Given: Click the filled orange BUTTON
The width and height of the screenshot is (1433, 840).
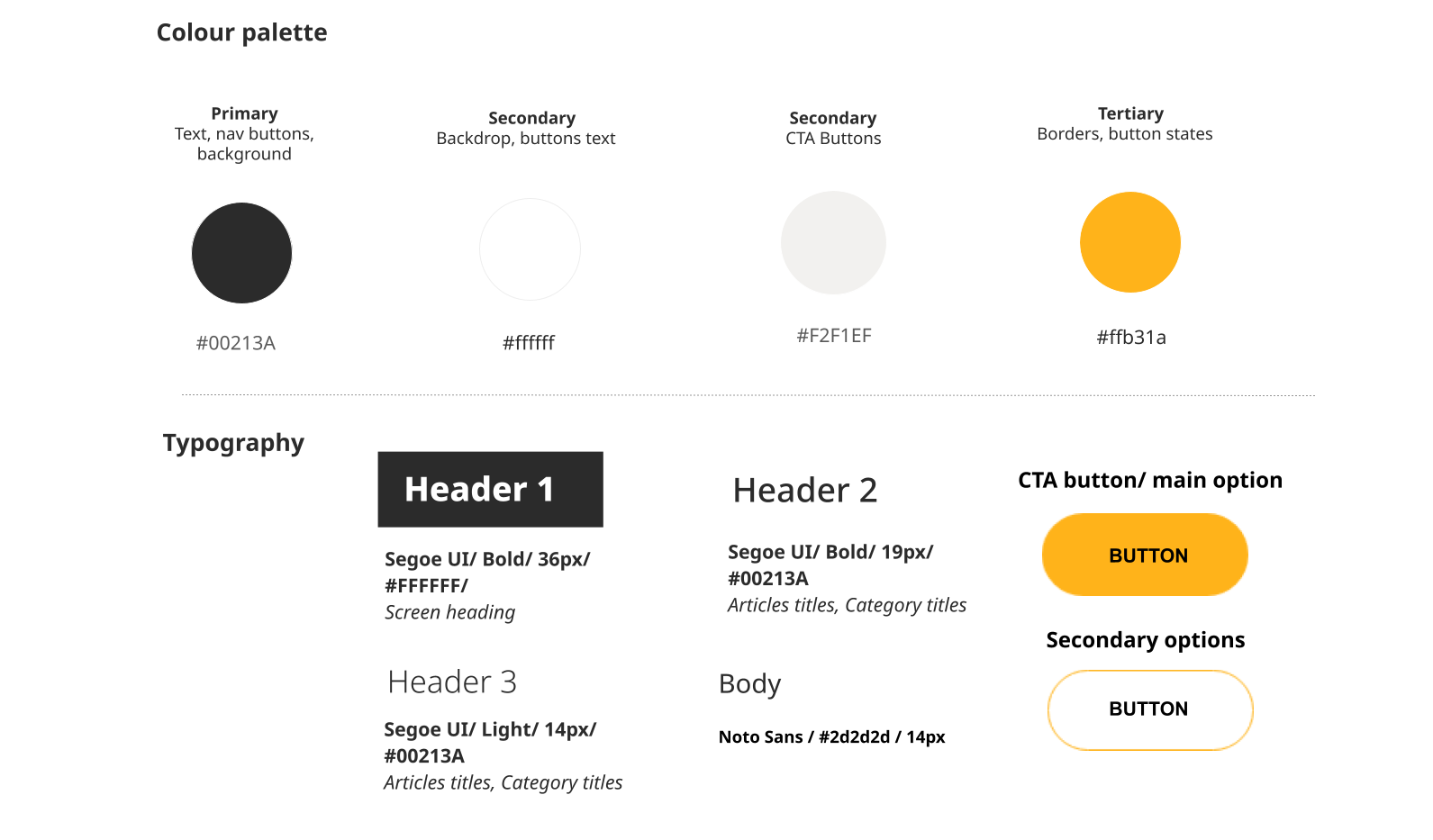Looking at the screenshot, I should (x=1145, y=555).
